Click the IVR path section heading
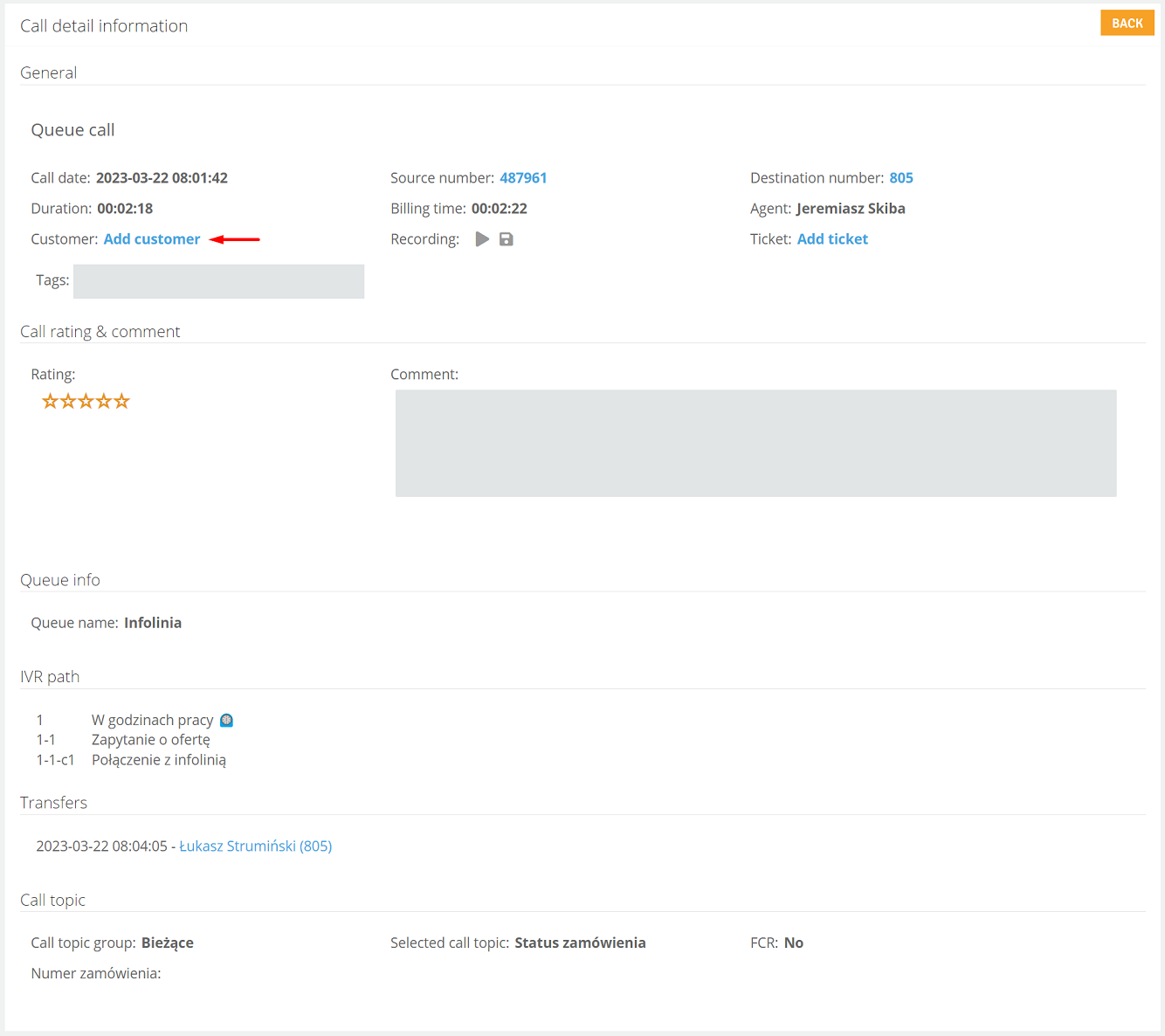This screenshot has width=1165, height=1036. click(x=50, y=677)
